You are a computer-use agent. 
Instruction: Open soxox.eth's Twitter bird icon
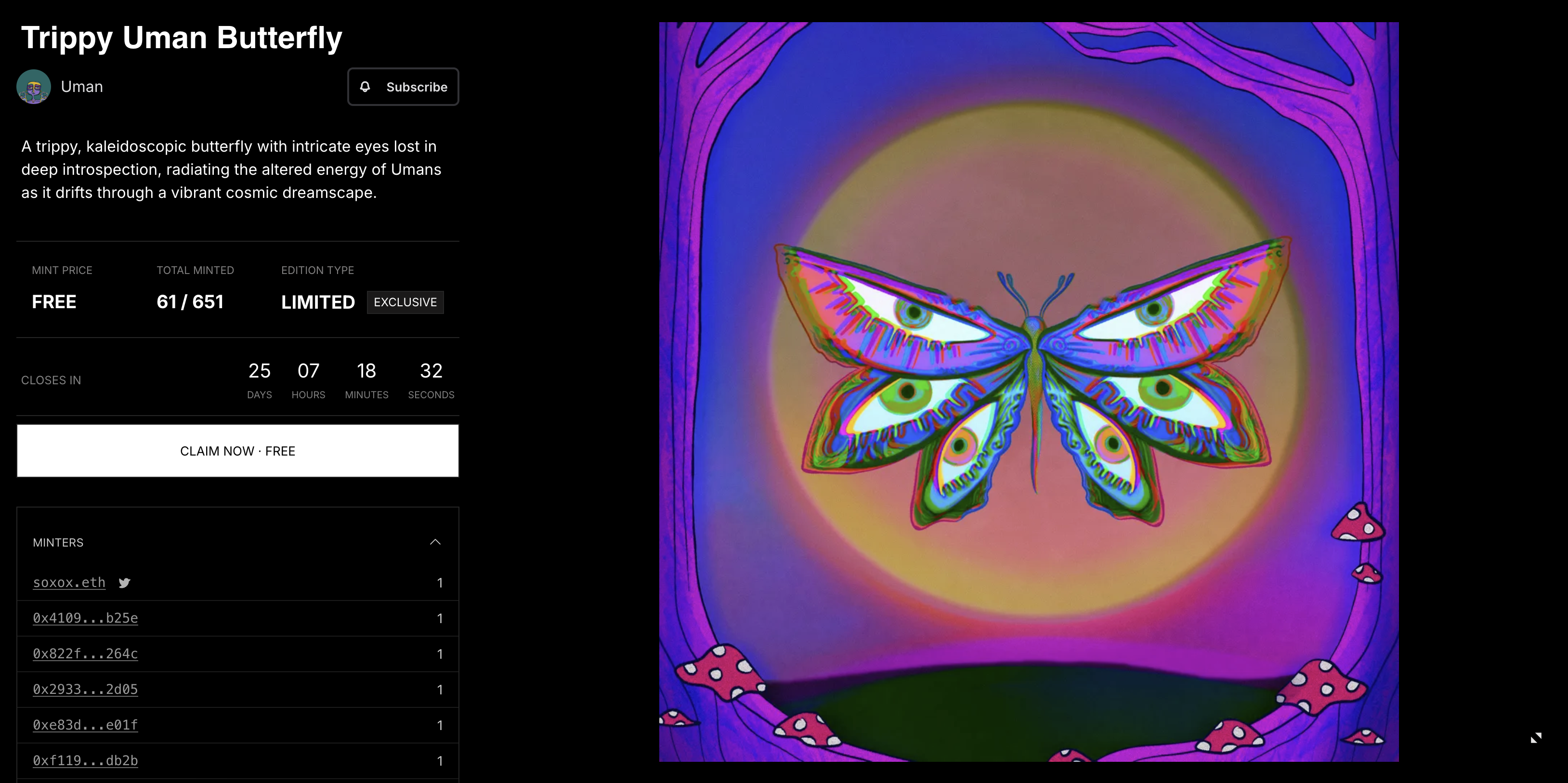(x=124, y=583)
